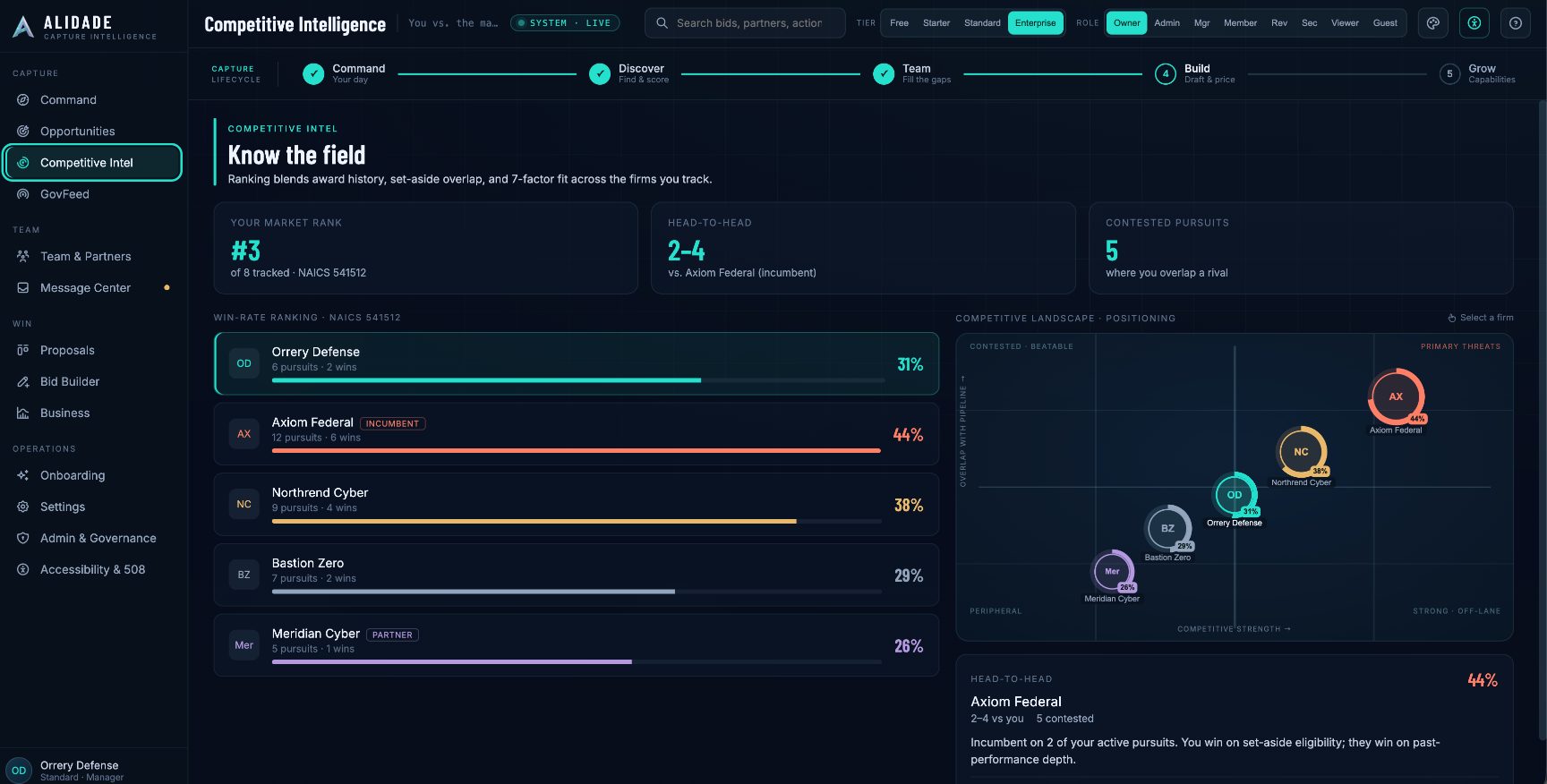
Task: Go to Opportunities in the sidebar
Action: [93, 132]
